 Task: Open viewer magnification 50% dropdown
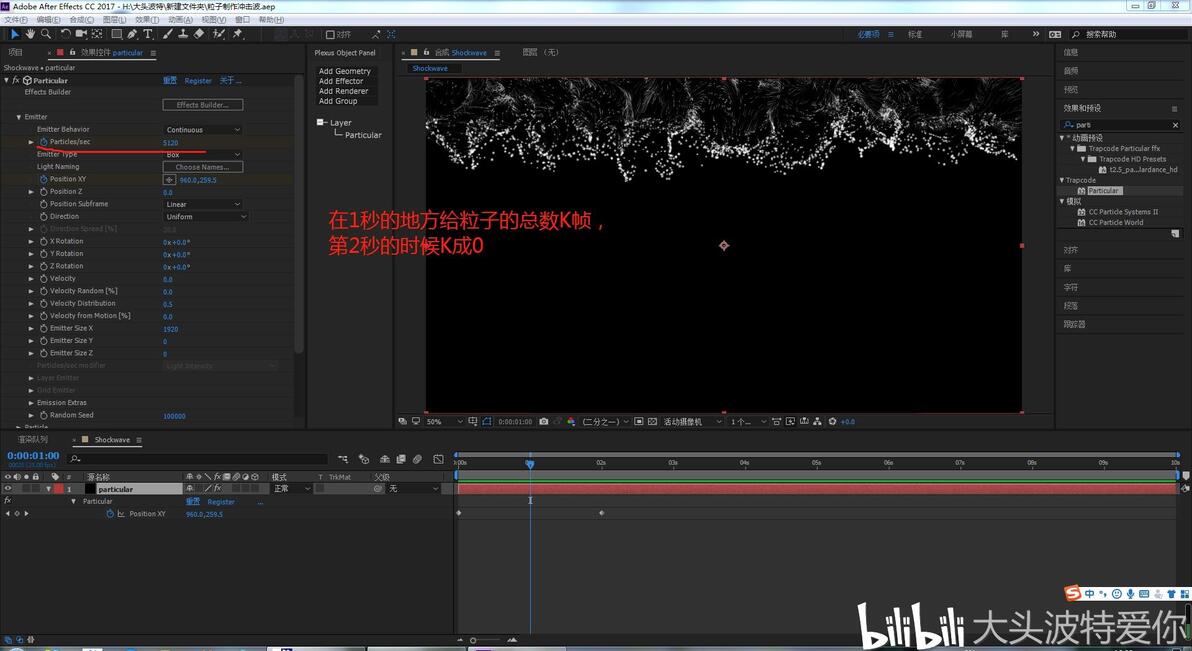tap(444, 421)
